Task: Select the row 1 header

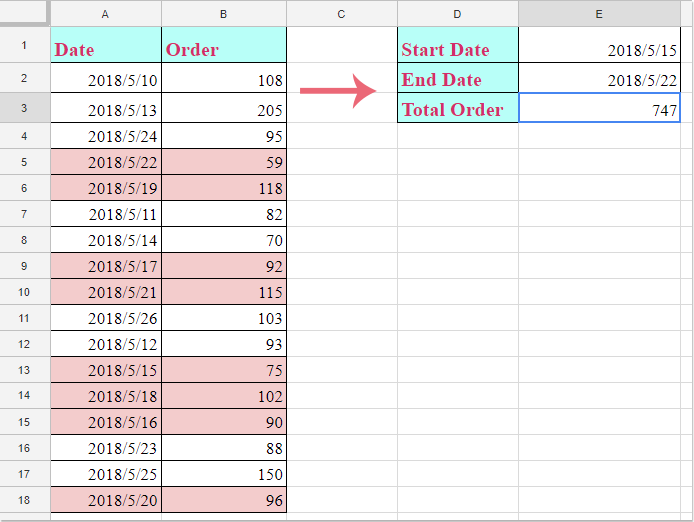Action: click(25, 46)
